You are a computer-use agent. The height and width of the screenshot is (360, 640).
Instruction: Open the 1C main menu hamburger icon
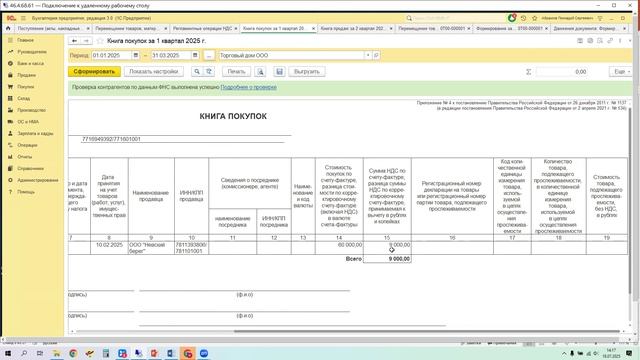(x=23, y=18)
